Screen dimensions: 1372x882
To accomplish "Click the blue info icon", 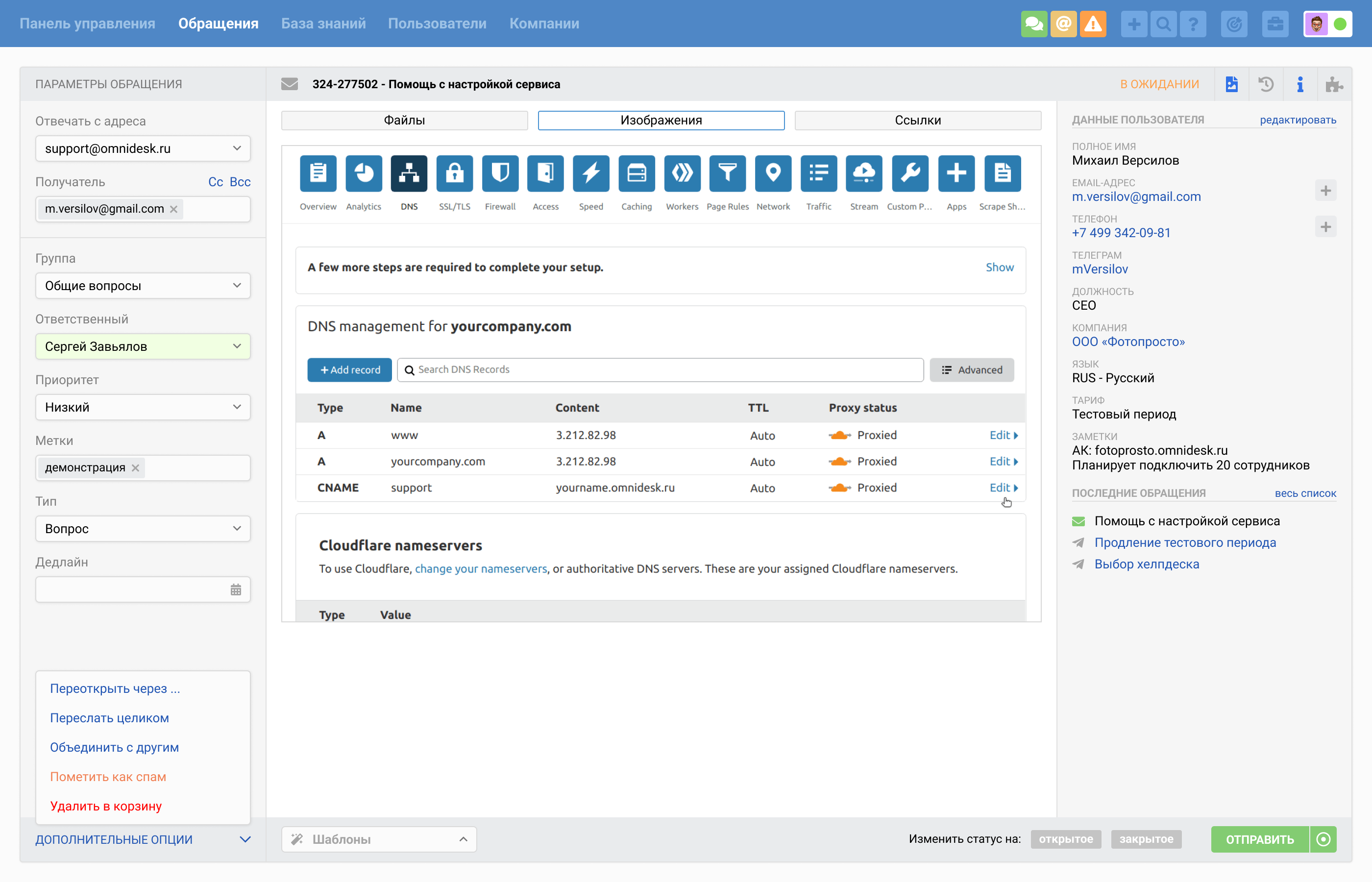I will click(x=1300, y=85).
